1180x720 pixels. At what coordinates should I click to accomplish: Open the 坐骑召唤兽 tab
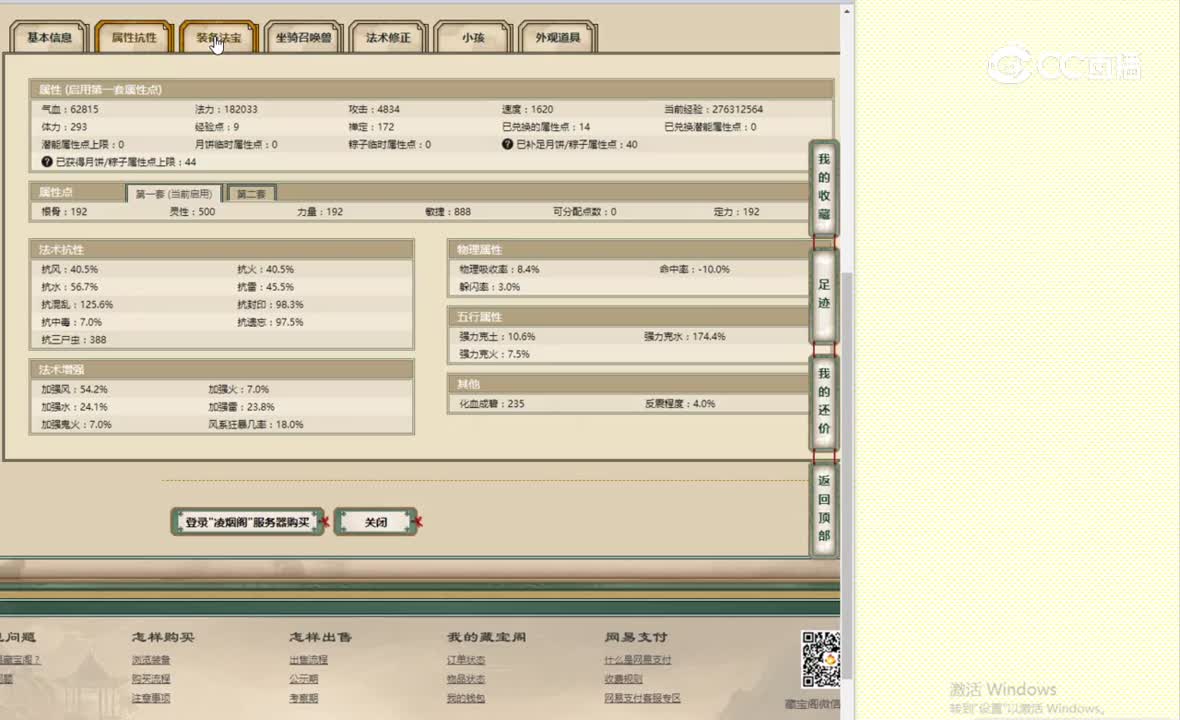[x=303, y=38]
